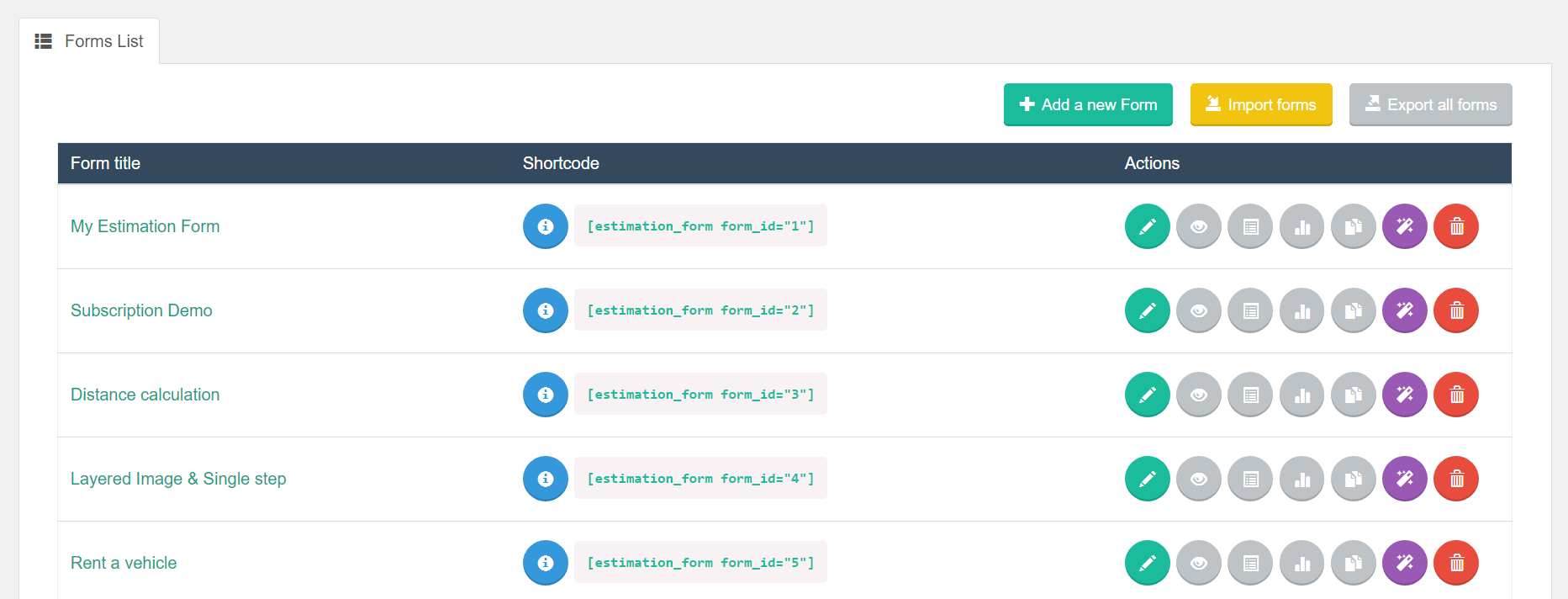
Task: Open the Rent a vehicle form link
Action: click(x=124, y=563)
